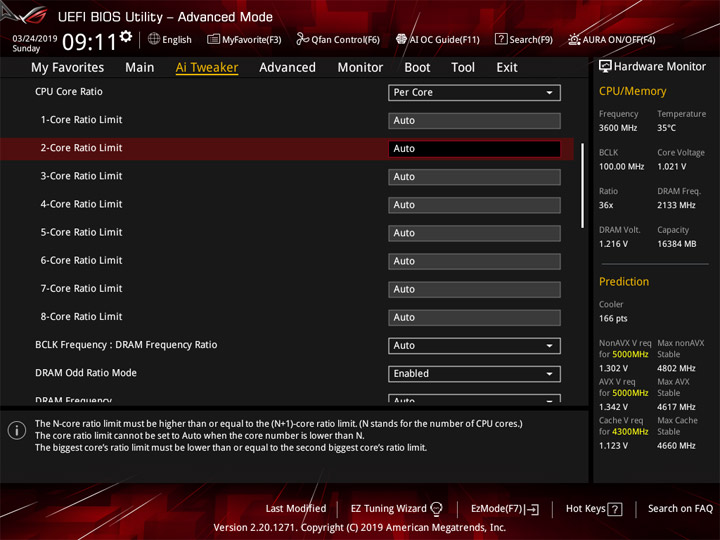The image size is (720, 540).
Task: Expand the CPU Core Ratio dropdown
Action: click(474, 92)
